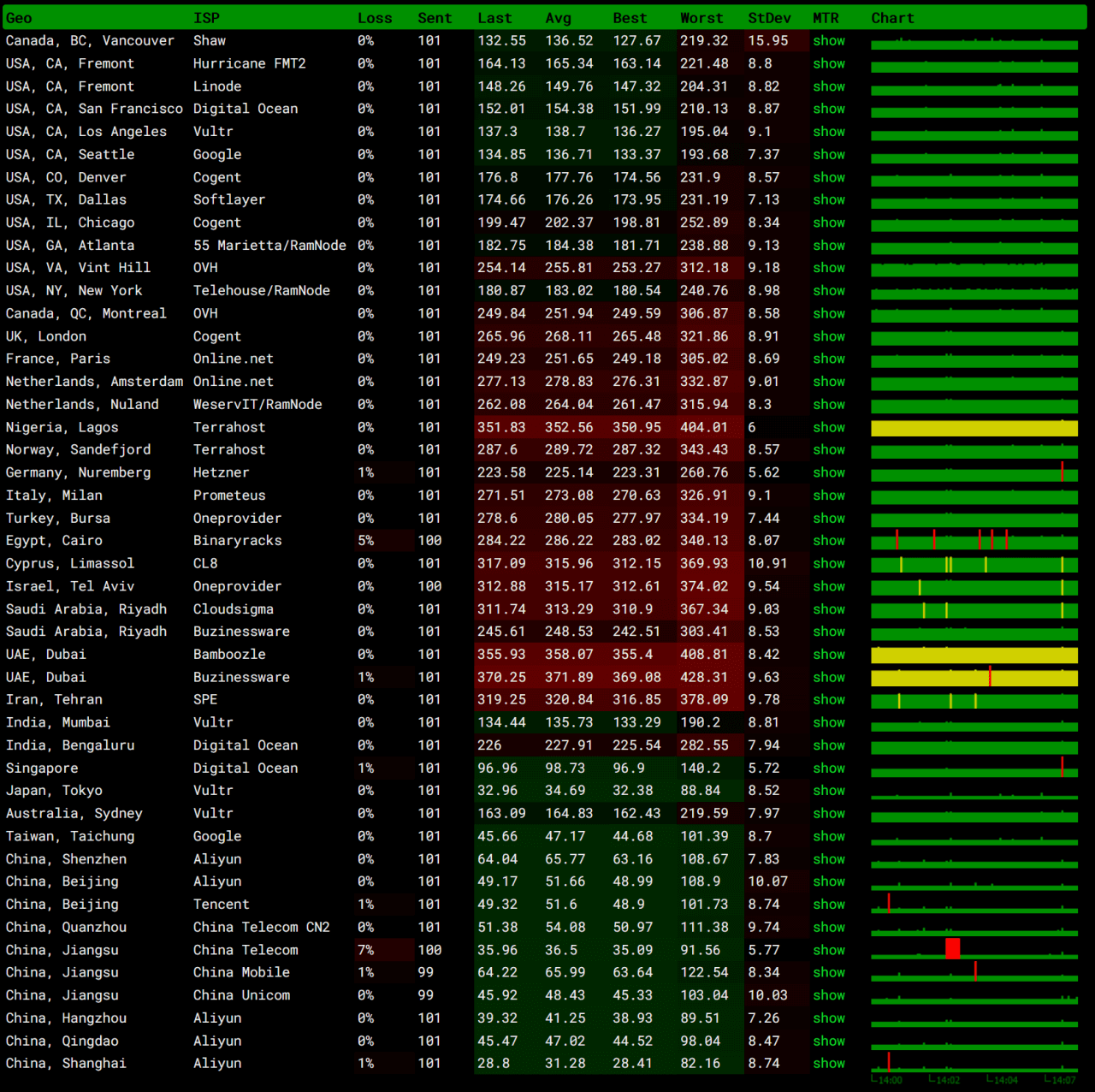Image resolution: width=1095 pixels, height=1092 pixels.
Task: Click the Chart column header
Action: [x=892, y=18]
